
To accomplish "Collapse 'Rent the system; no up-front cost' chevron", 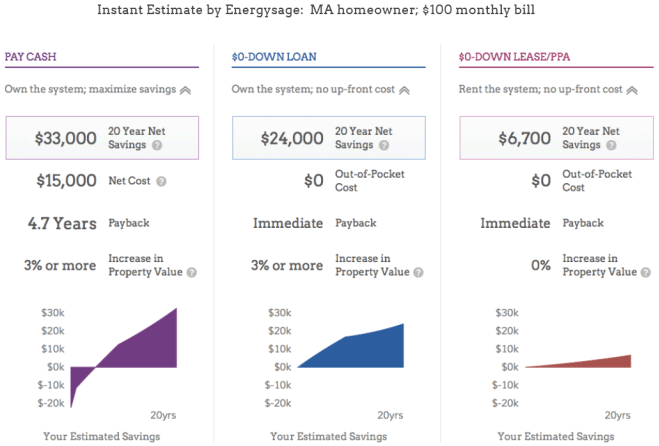I will [632, 90].
